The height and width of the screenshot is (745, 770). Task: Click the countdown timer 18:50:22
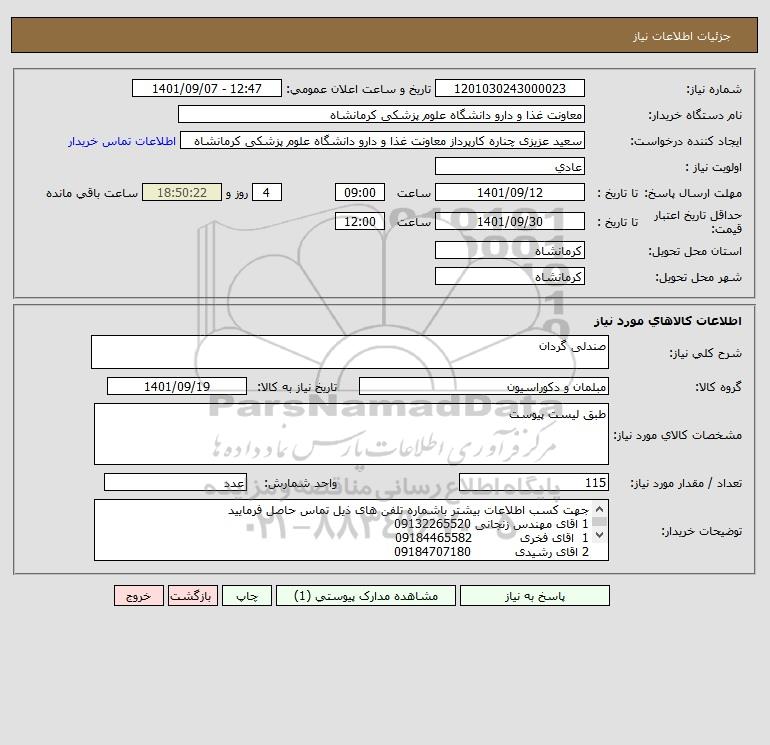pyautogui.click(x=182, y=193)
